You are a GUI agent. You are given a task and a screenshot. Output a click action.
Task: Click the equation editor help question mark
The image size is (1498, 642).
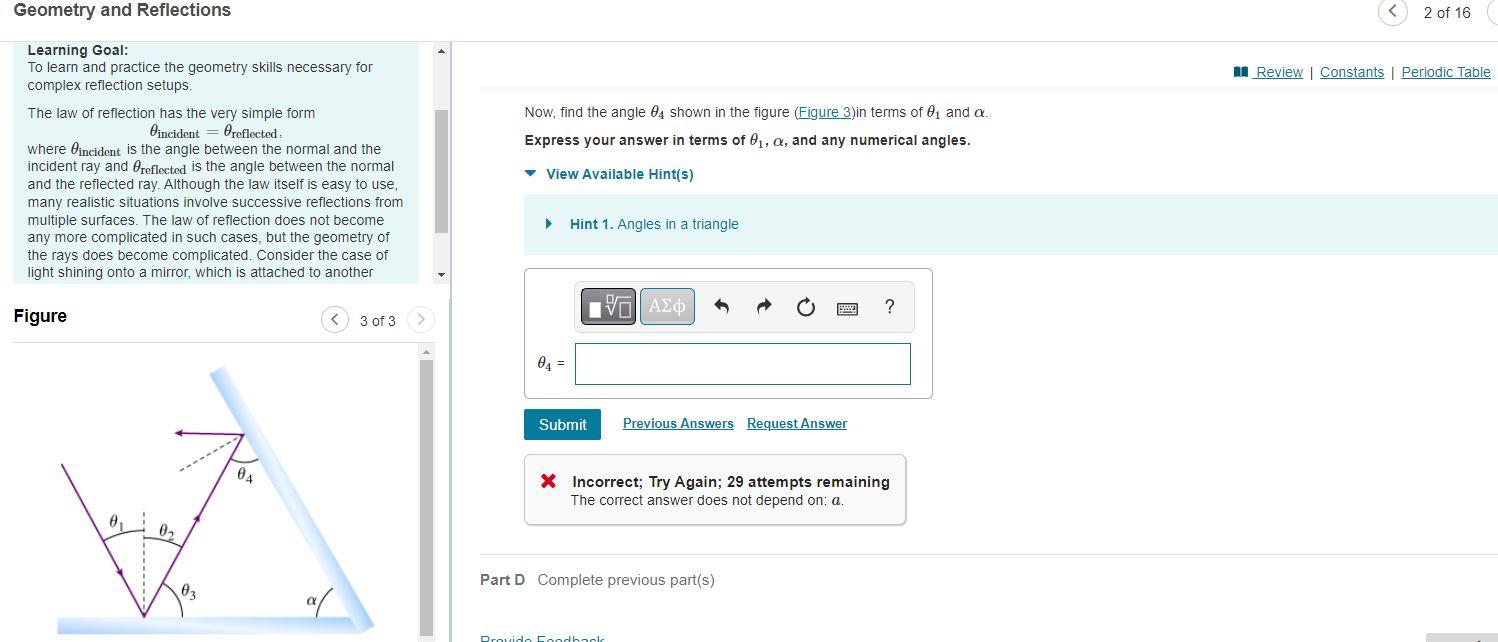click(888, 307)
